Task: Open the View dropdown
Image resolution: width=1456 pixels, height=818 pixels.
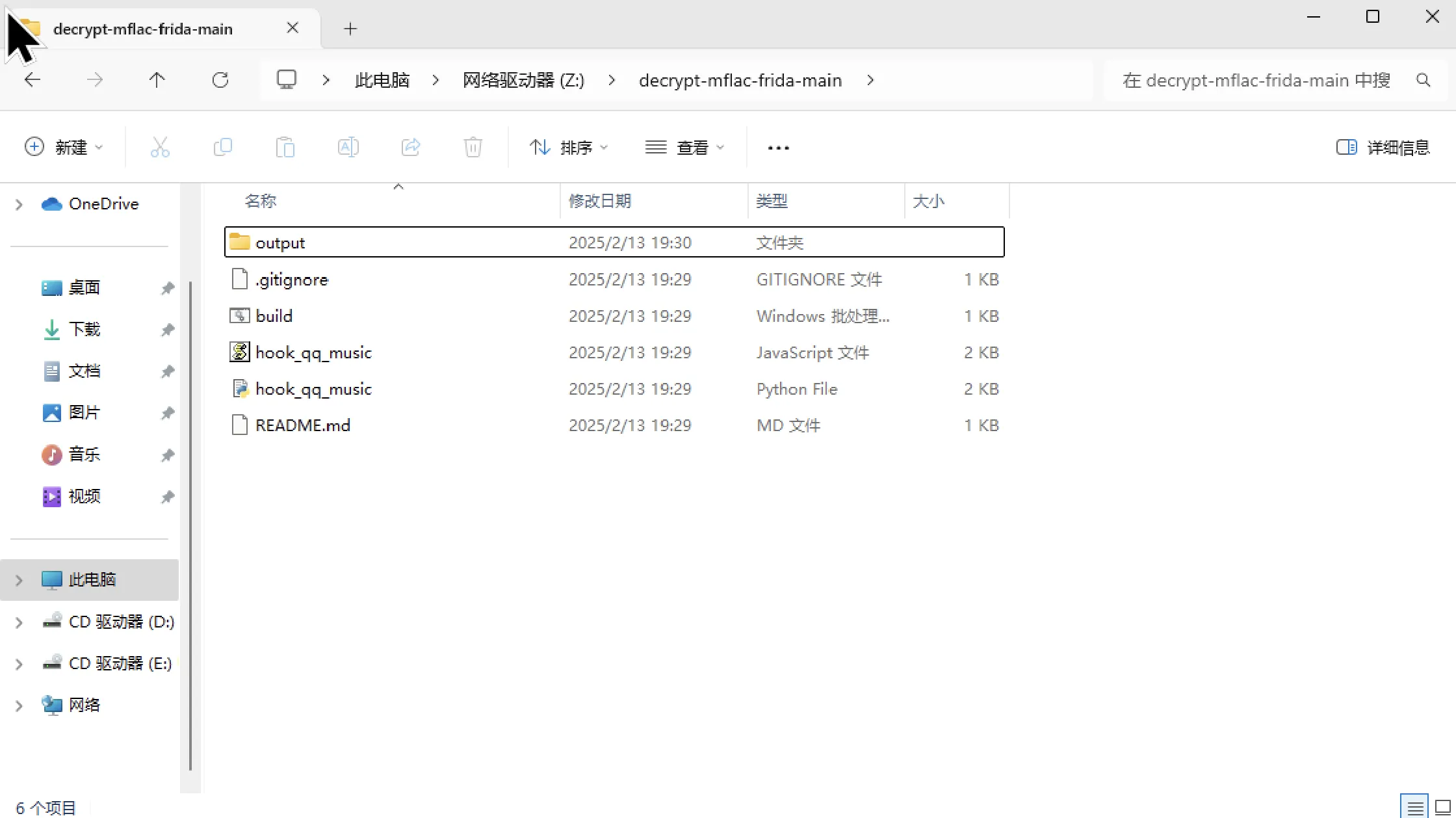Action: 684,148
